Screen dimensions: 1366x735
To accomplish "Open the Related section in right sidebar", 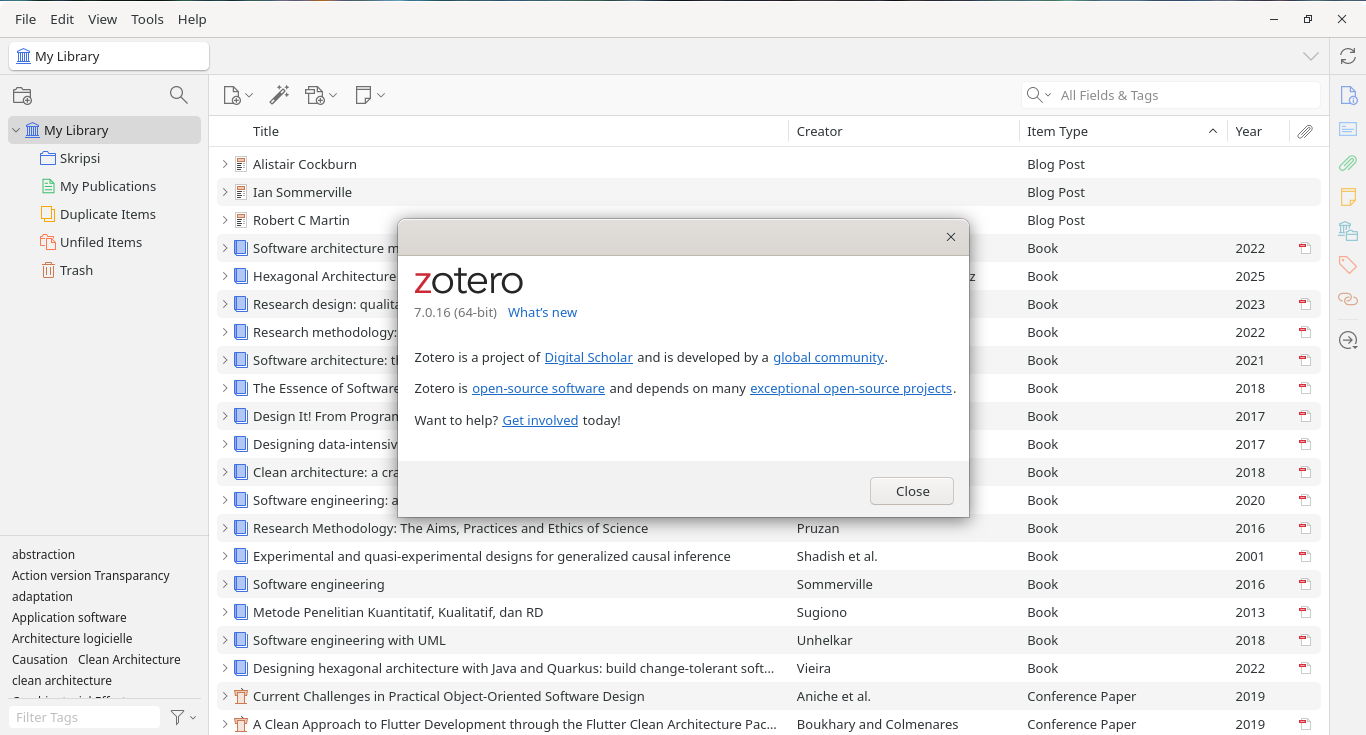I will coord(1348,299).
